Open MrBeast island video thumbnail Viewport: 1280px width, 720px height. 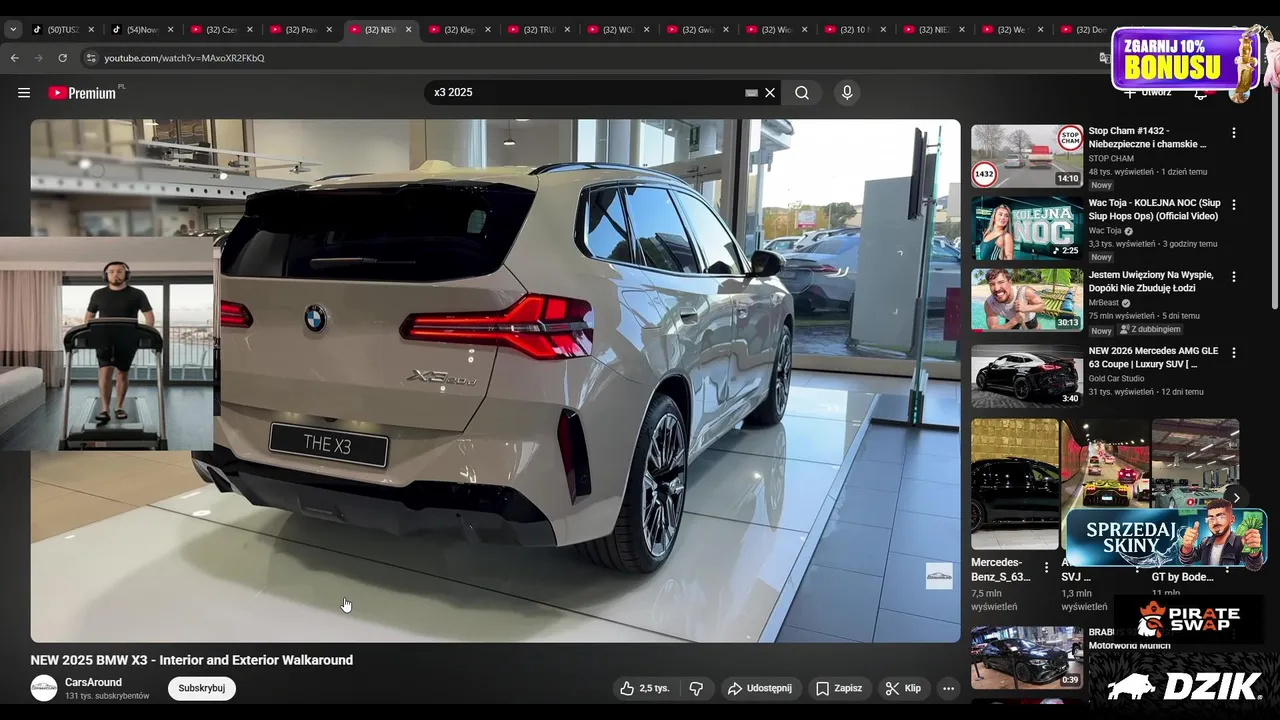[1027, 300]
